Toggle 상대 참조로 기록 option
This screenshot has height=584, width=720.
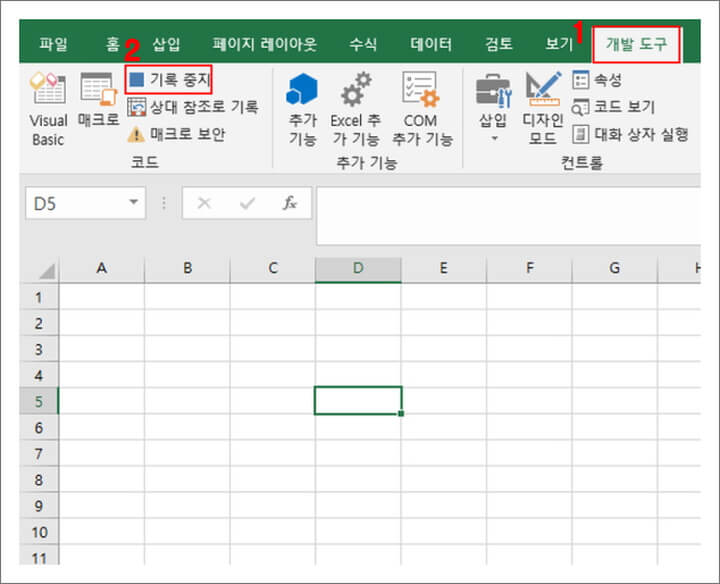click(193, 107)
